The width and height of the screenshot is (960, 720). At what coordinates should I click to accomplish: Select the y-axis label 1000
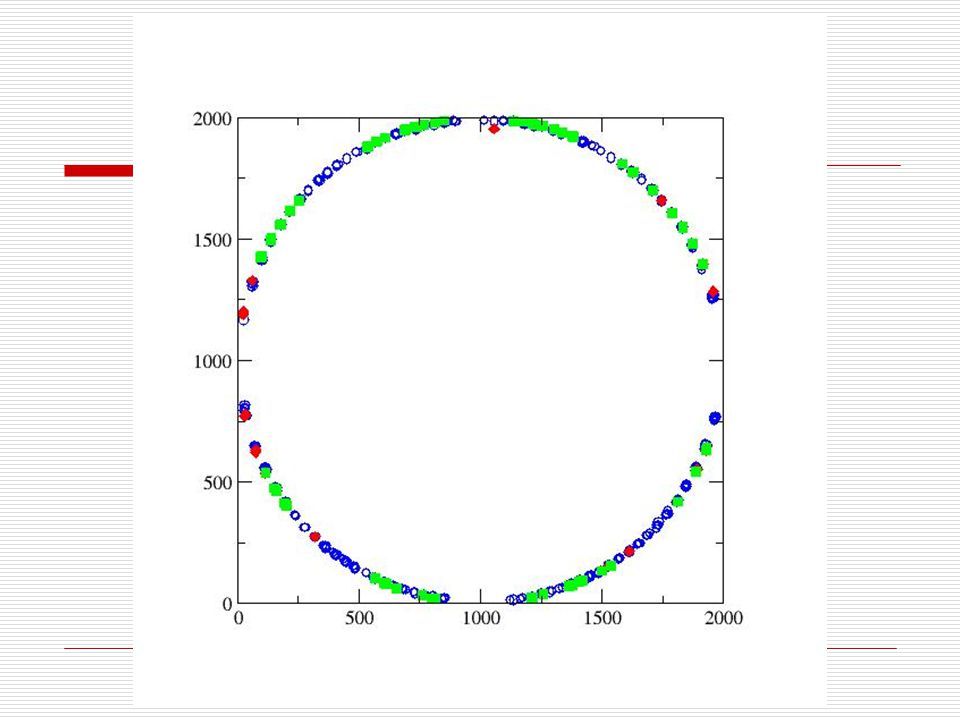tap(212, 361)
